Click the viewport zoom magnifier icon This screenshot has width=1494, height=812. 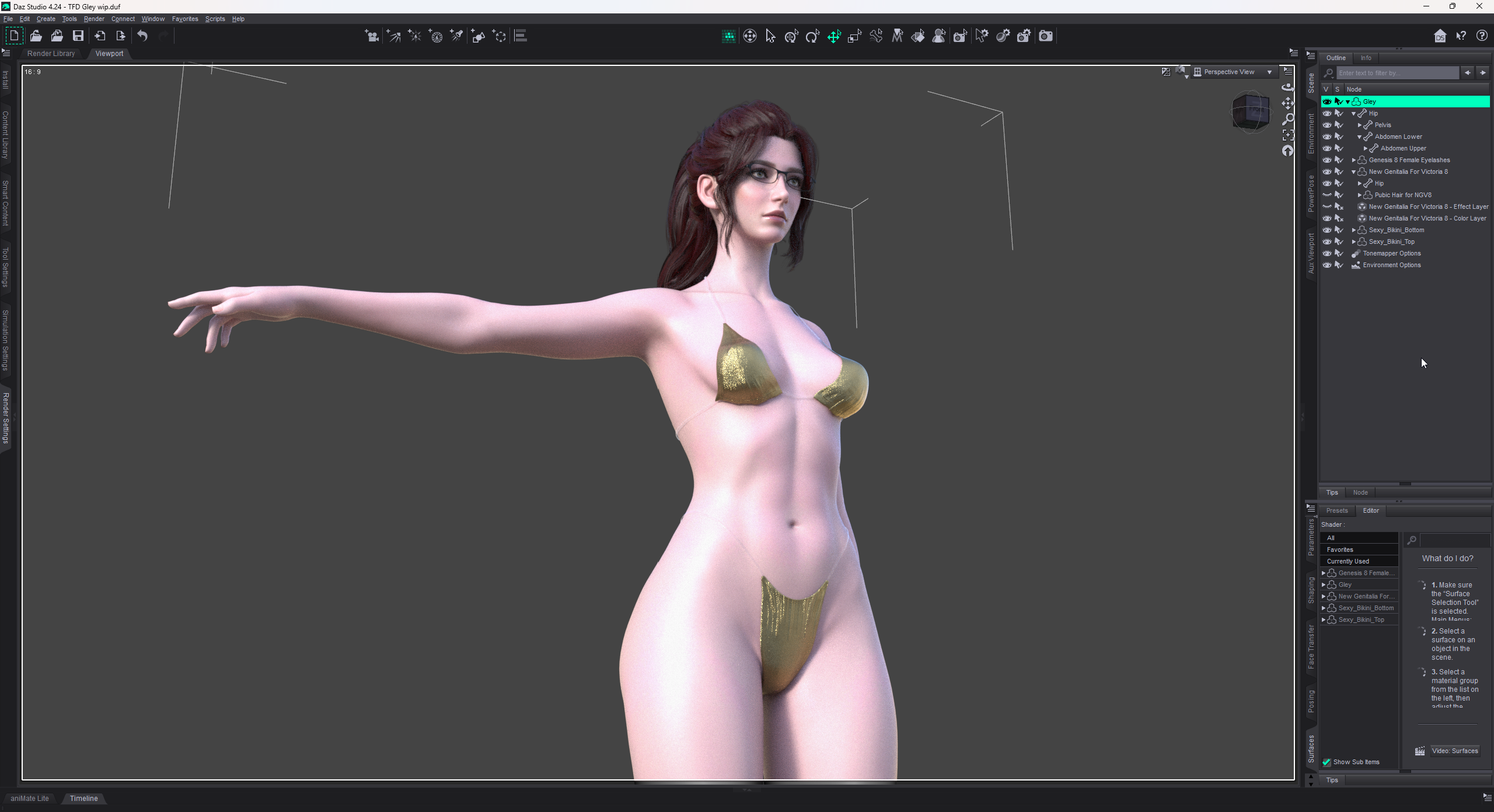(x=1287, y=119)
